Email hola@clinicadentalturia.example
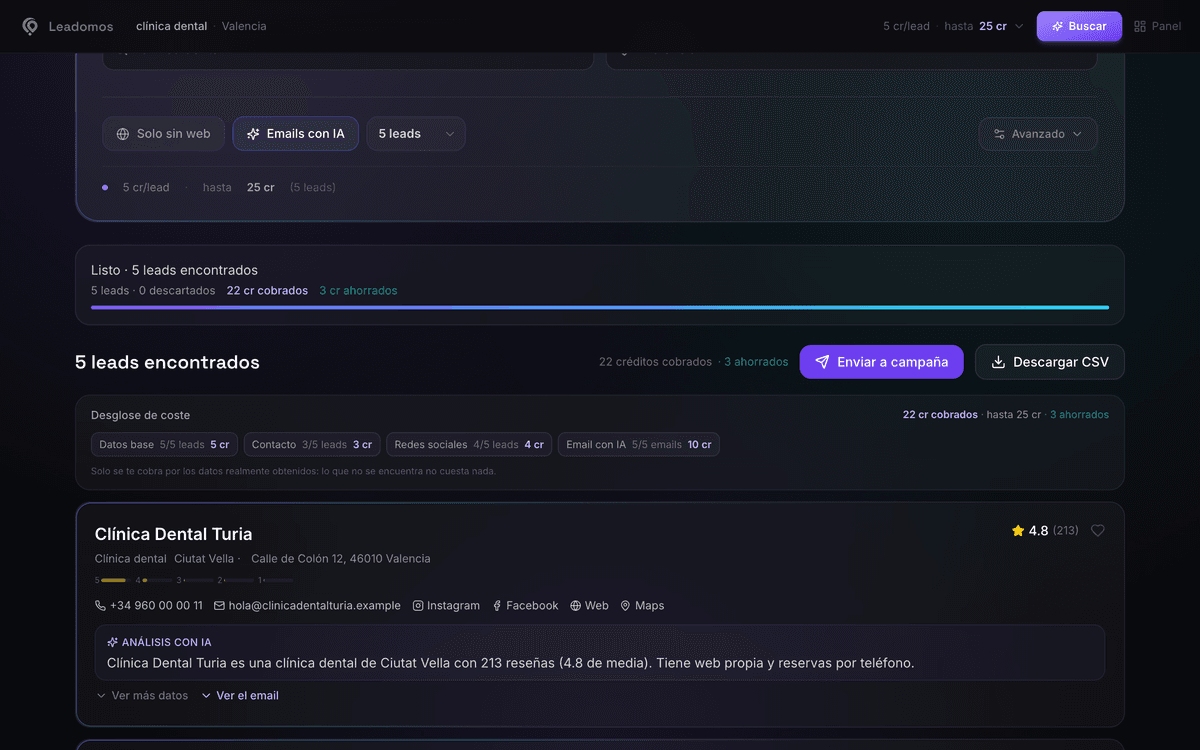Image resolution: width=1200 pixels, height=750 pixels. 307,606
